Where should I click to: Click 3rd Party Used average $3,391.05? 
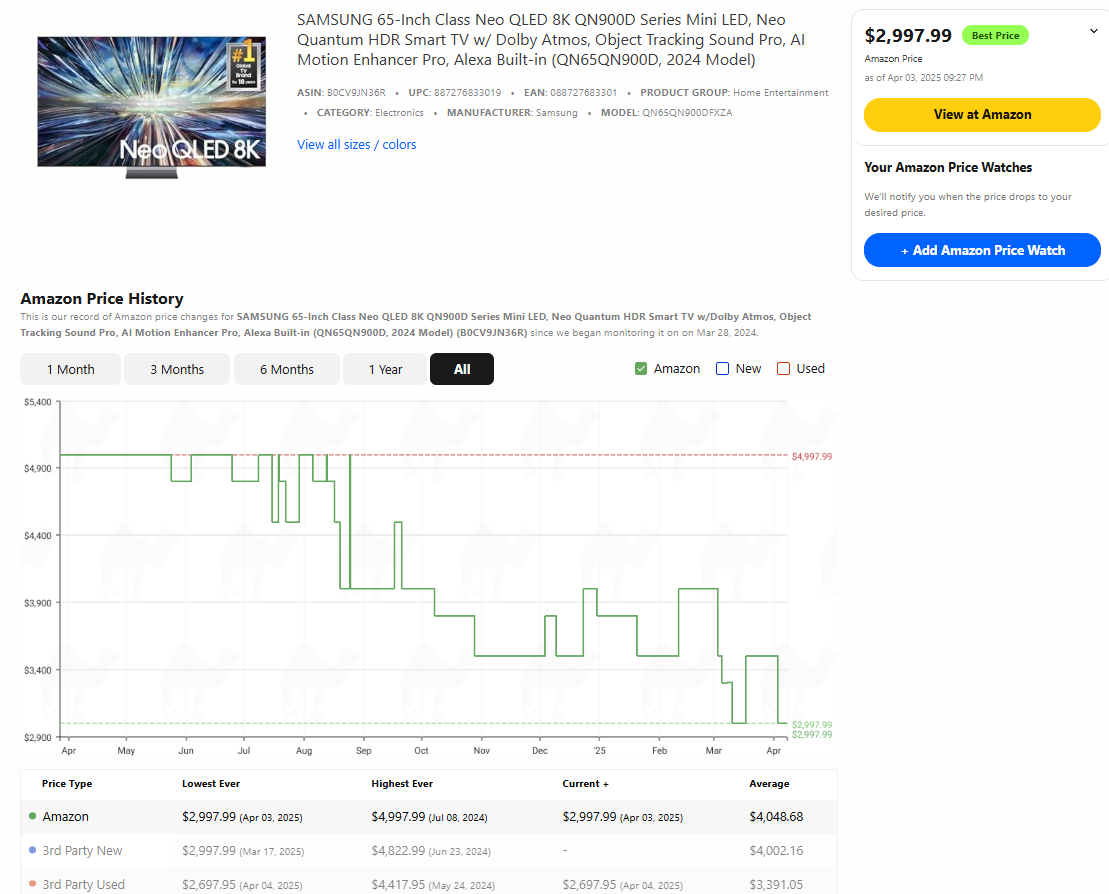[776, 885]
